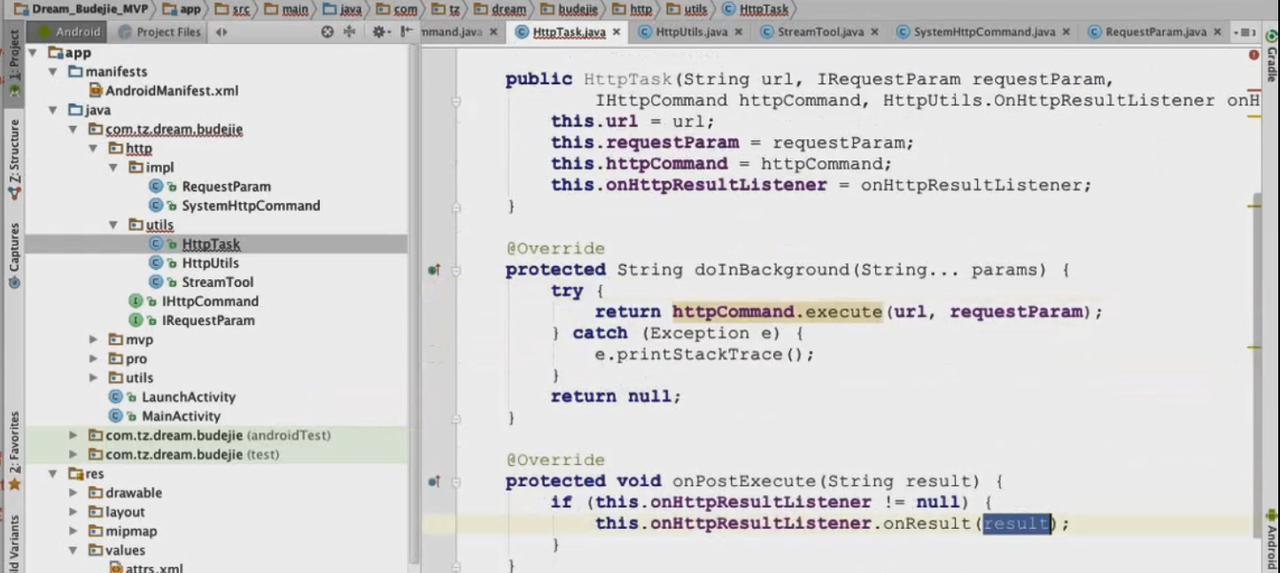
Task: Click the scroll from source target icon
Action: click(327, 32)
